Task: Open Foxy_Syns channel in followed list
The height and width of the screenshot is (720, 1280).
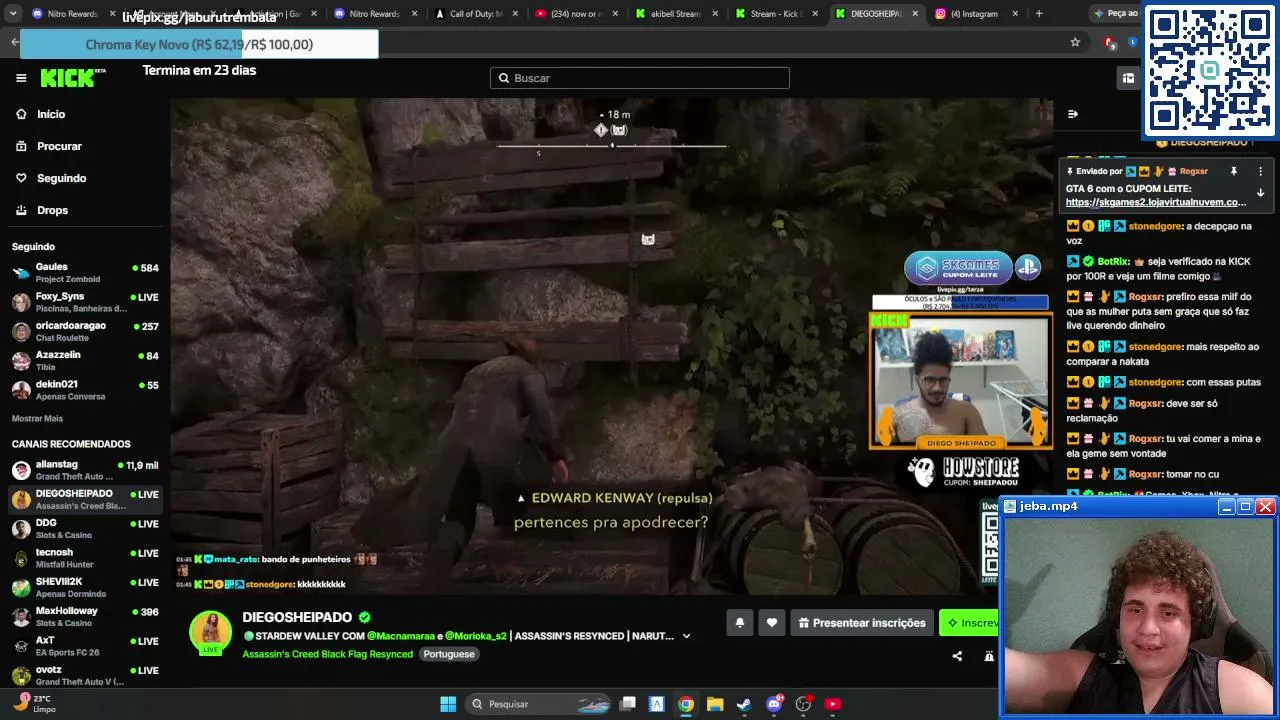Action: tap(85, 302)
